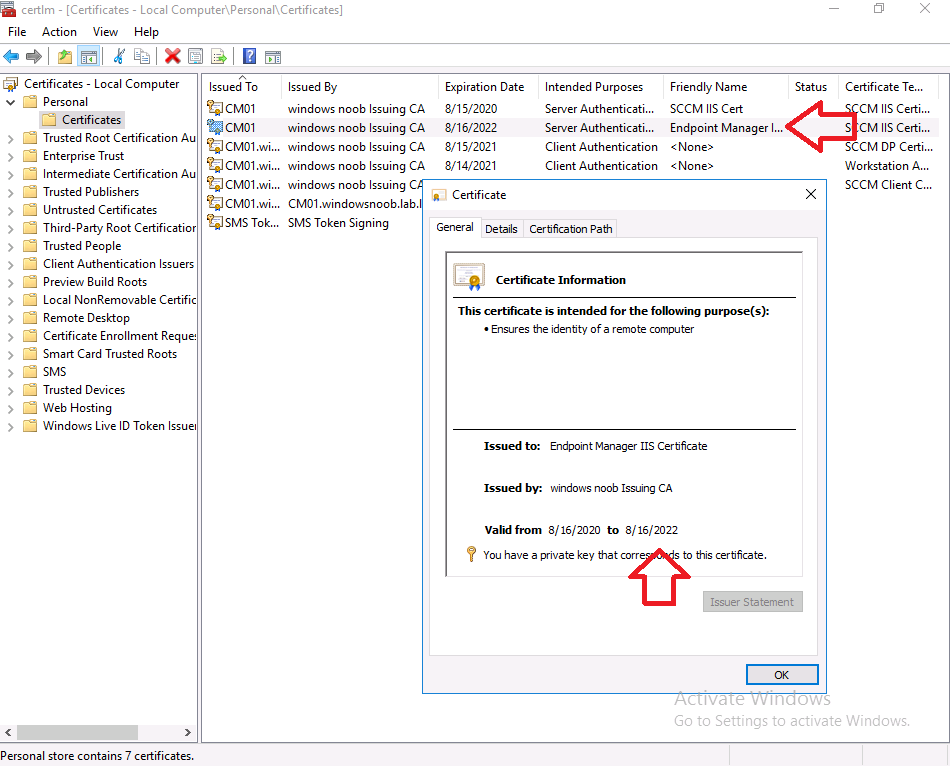The image size is (950, 766).
Task: Expand the SMS store node
Action: click(x=10, y=373)
